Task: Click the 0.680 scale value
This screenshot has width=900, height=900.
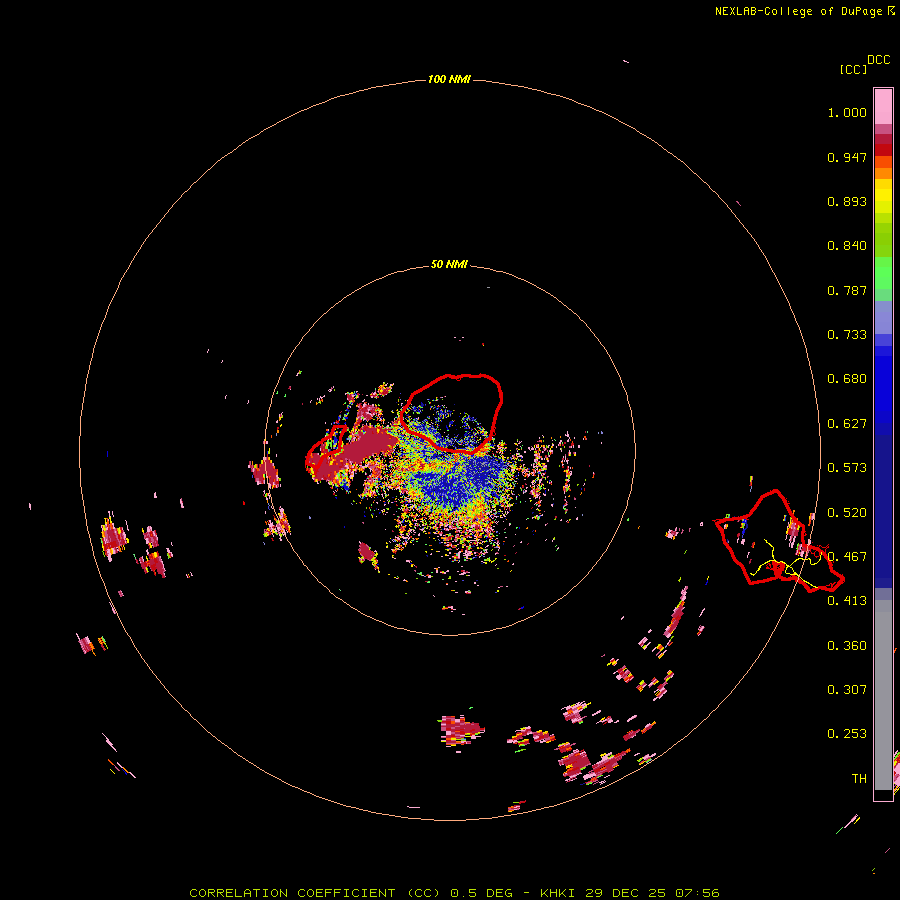Action: pyautogui.click(x=847, y=379)
